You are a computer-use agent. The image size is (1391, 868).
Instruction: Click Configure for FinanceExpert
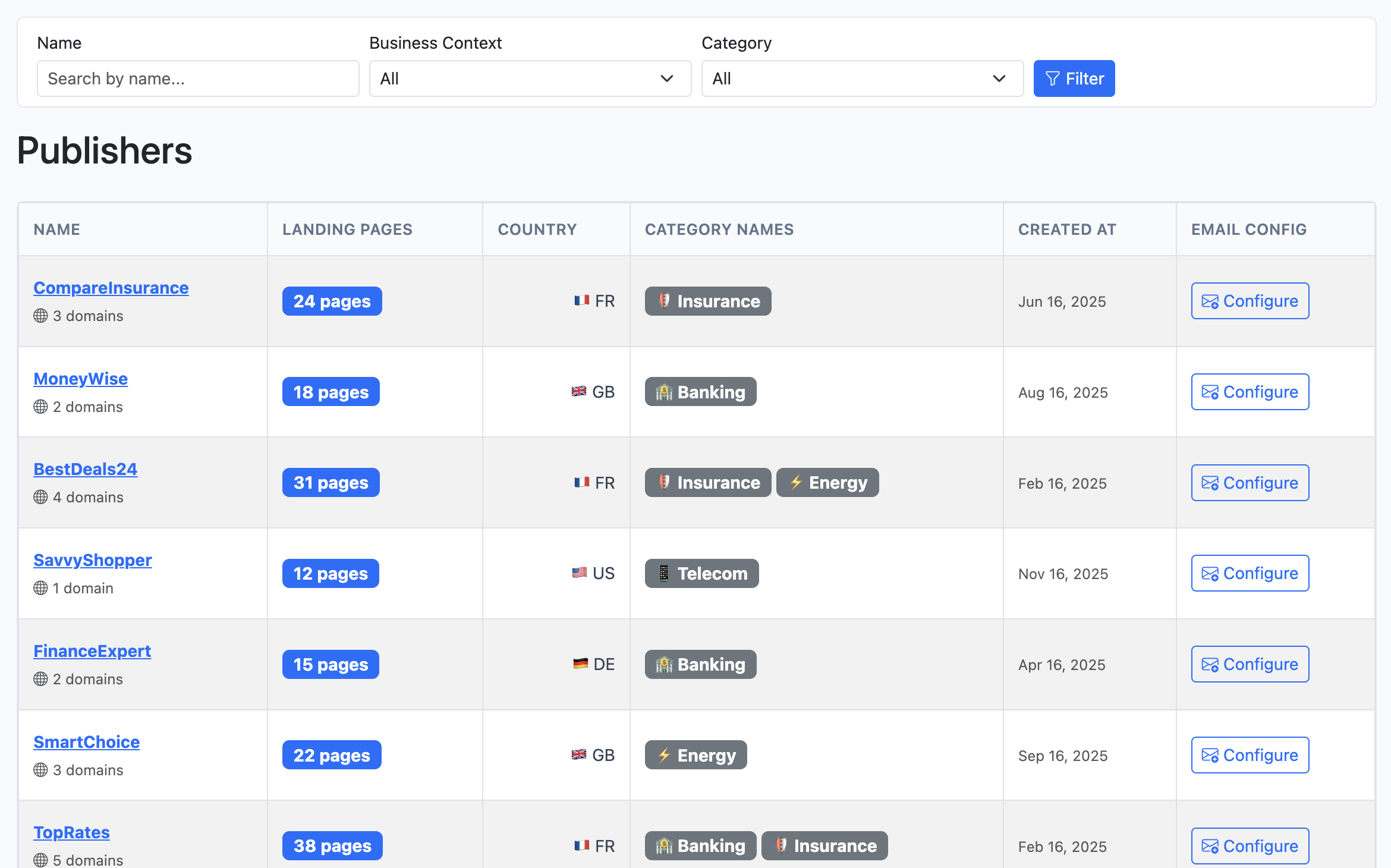click(1250, 664)
